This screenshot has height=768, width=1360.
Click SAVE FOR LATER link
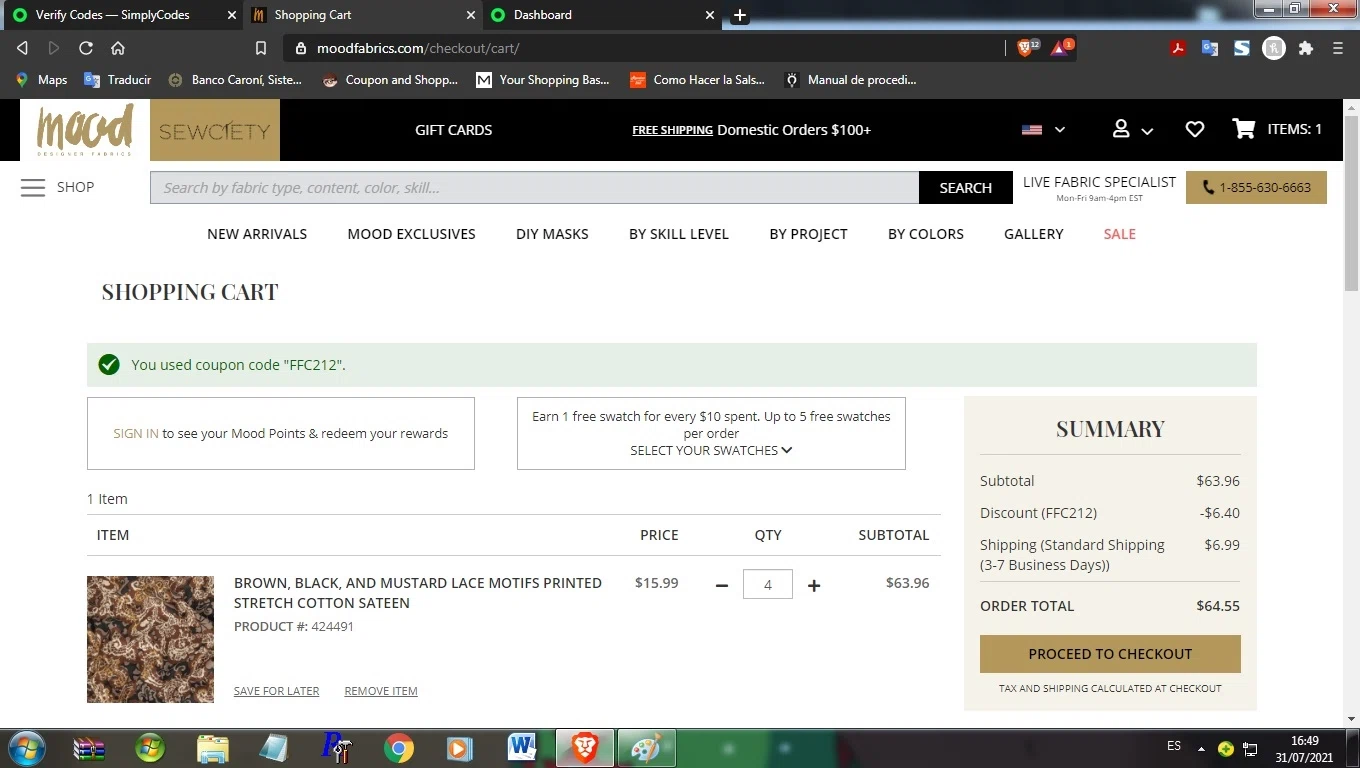click(x=276, y=691)
